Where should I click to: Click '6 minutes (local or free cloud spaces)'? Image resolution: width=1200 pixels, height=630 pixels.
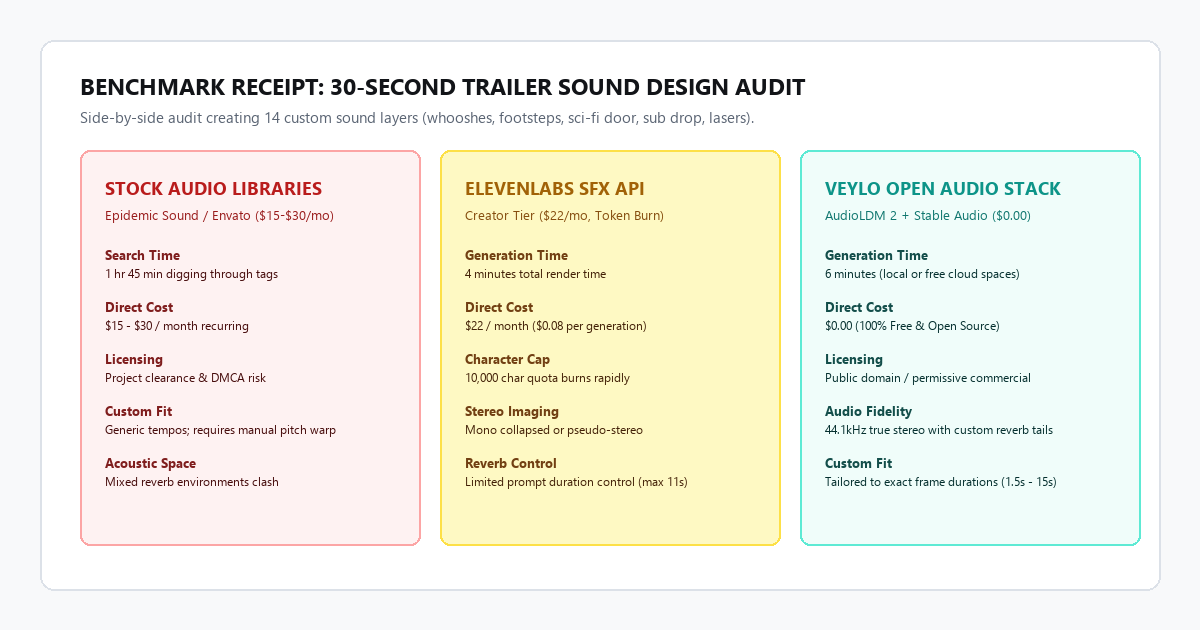pos(922,274)
